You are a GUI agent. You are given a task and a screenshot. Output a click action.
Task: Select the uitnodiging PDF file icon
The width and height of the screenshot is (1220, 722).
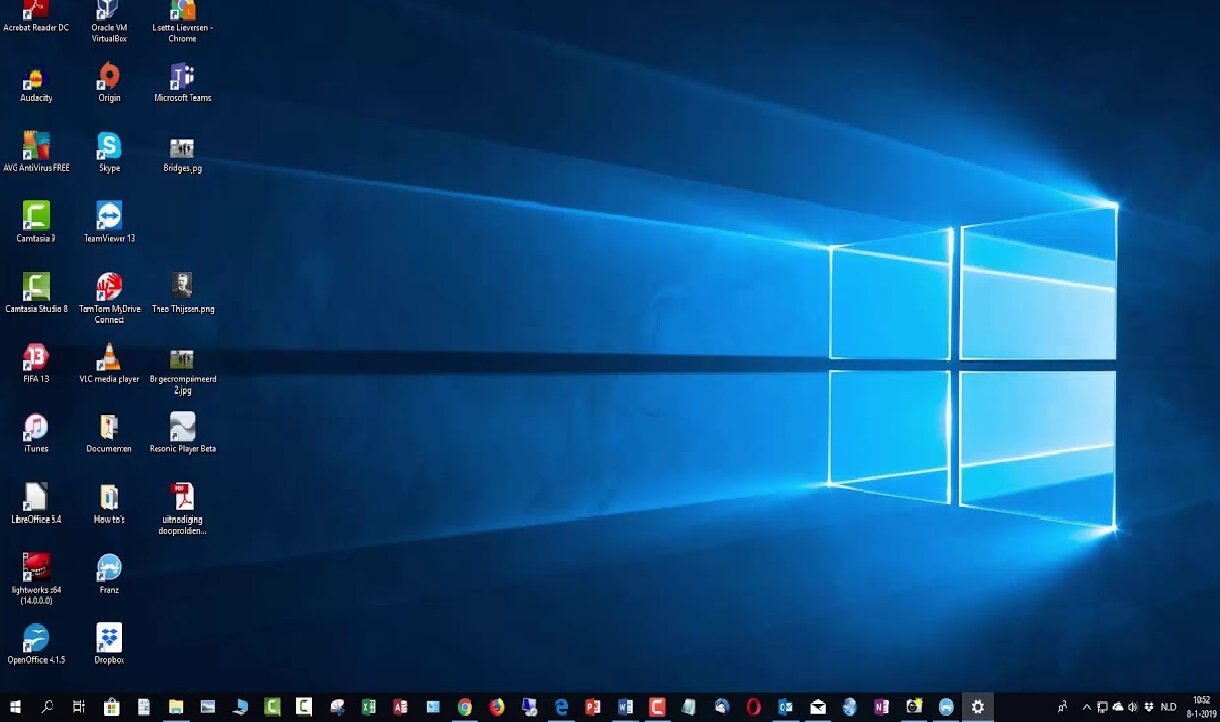tap(182, 509)
